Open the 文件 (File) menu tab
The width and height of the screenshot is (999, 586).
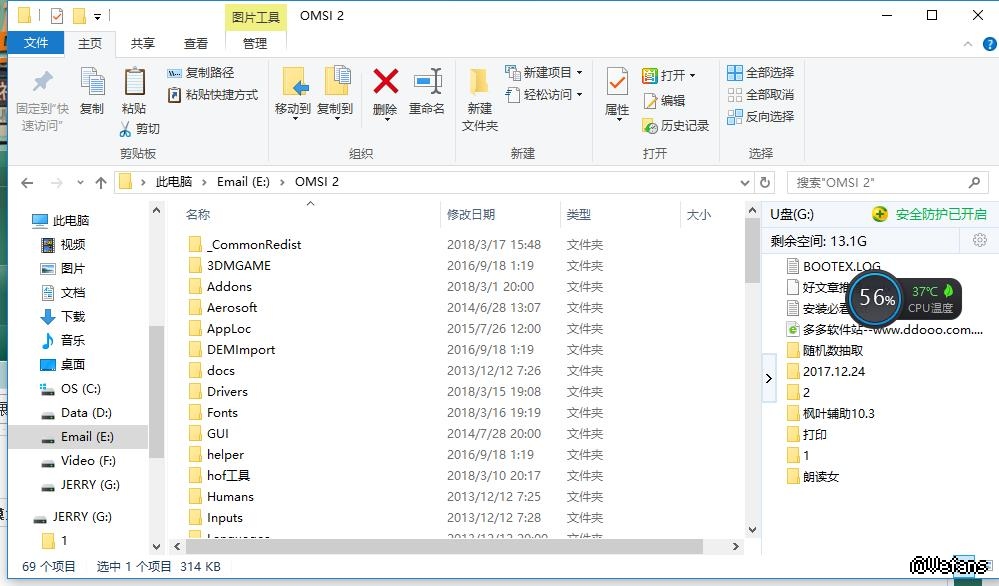[36, 43]
